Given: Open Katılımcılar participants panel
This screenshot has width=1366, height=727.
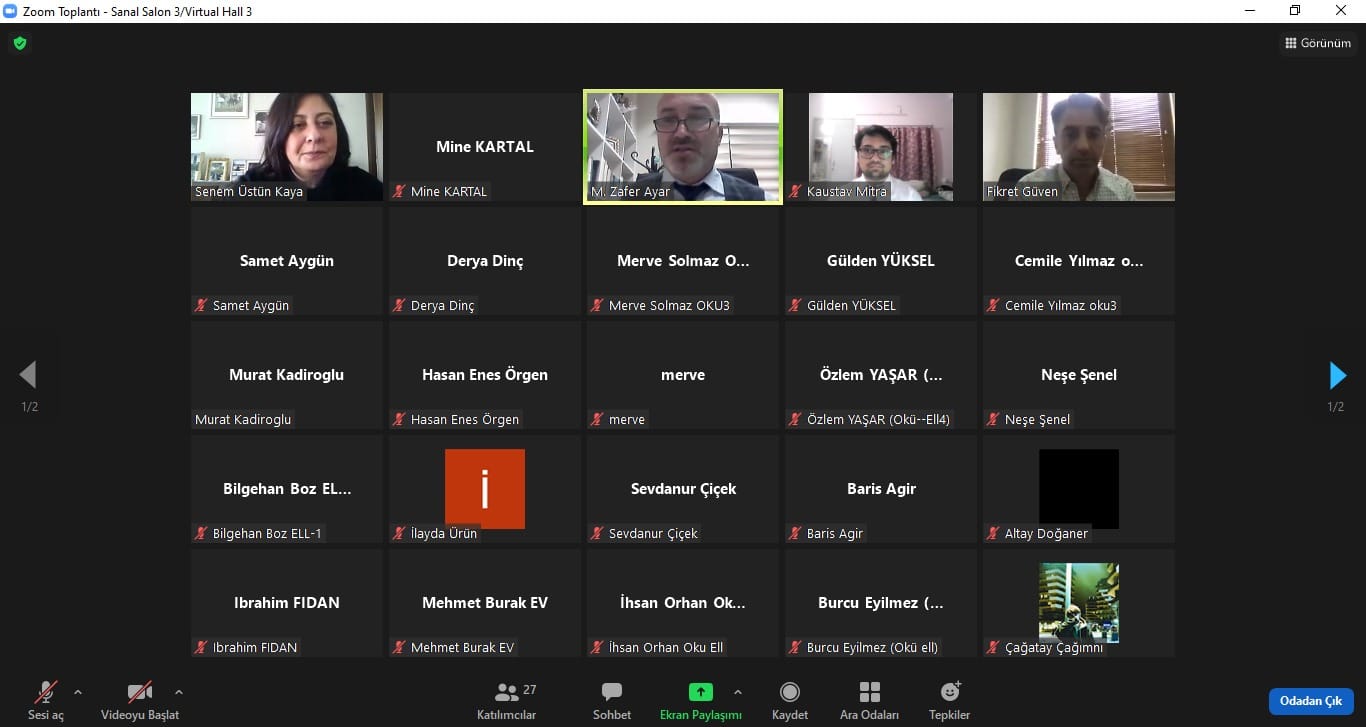Looking at the screenshot, I should [x=507, y=699].
